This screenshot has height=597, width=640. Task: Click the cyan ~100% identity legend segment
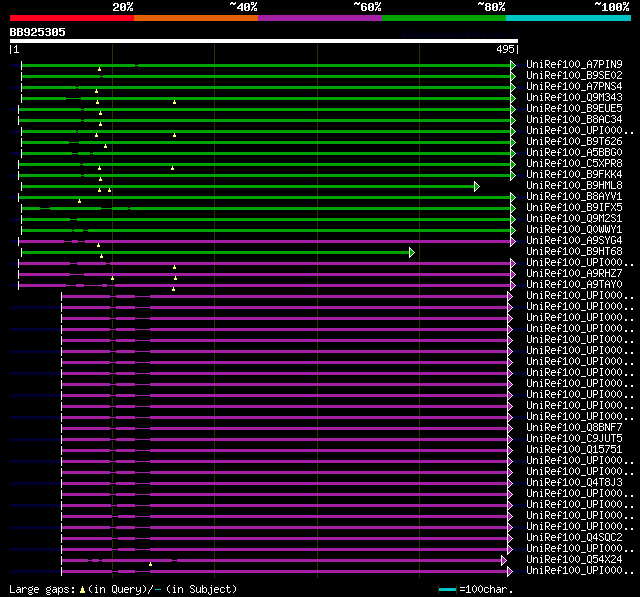coord(569,18)
